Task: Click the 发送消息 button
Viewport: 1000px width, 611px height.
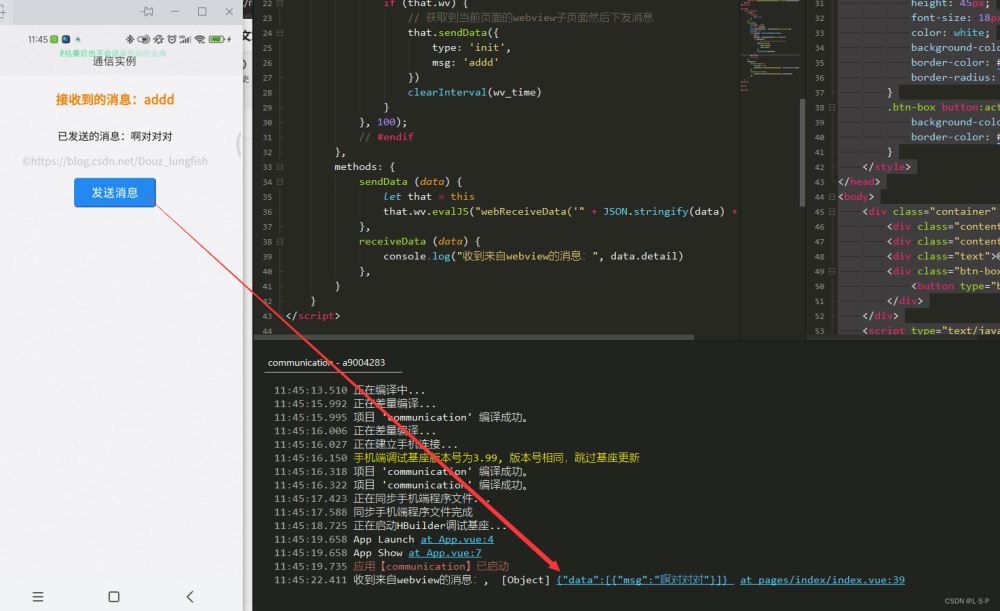Action: tap(115, 193)
